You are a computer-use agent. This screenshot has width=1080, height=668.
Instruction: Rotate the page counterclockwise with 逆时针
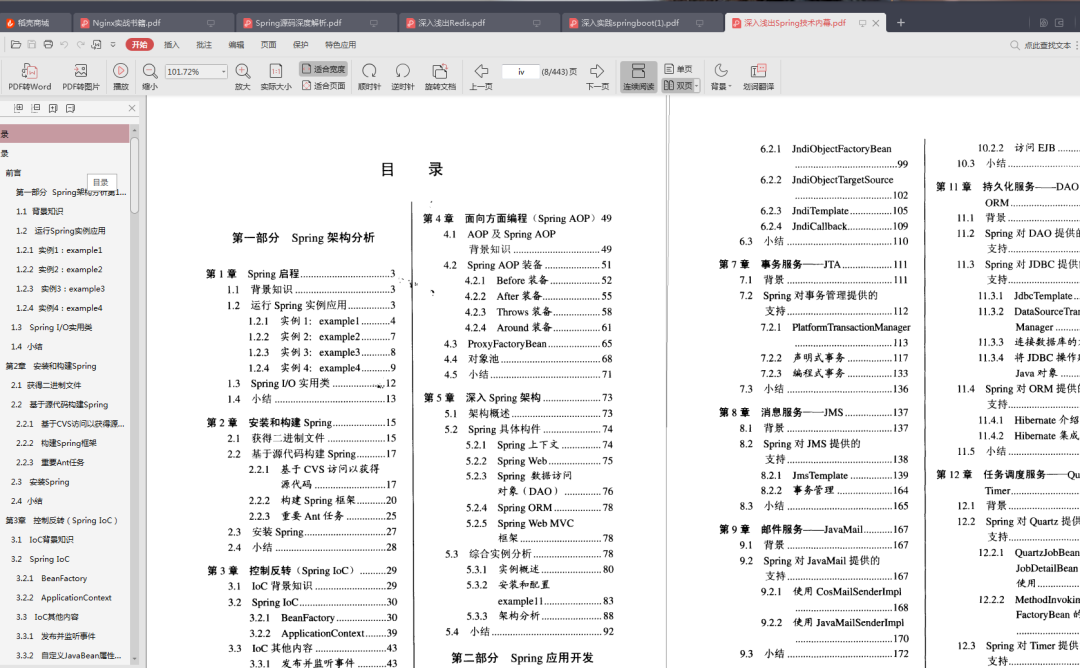(x=402, y=76)
